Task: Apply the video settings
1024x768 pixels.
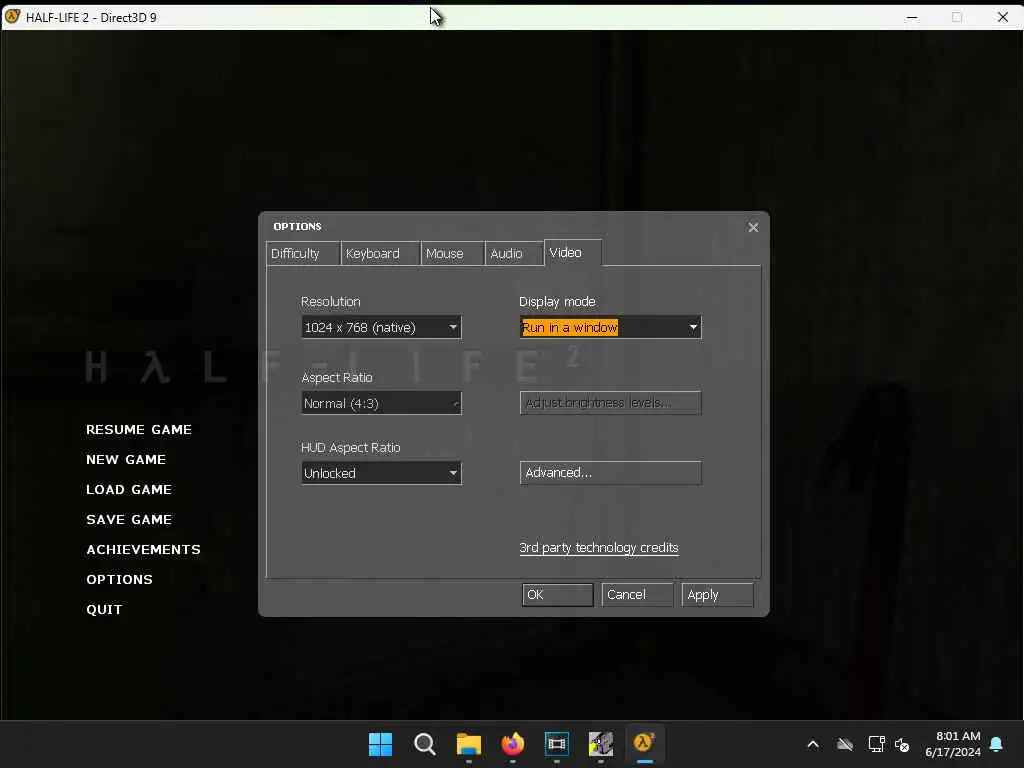Action: click(717, 595)
